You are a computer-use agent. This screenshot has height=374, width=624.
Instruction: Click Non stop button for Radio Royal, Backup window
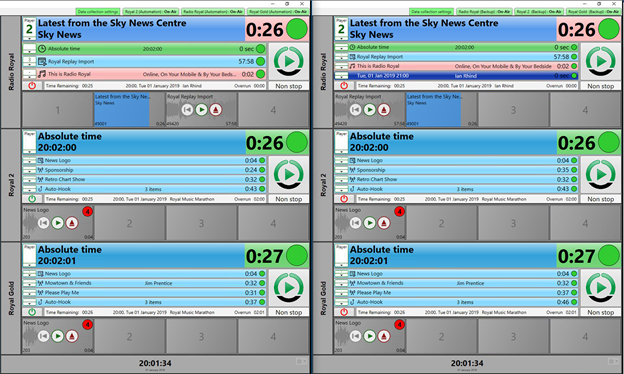pyautogui.click(x=601, y=86)
